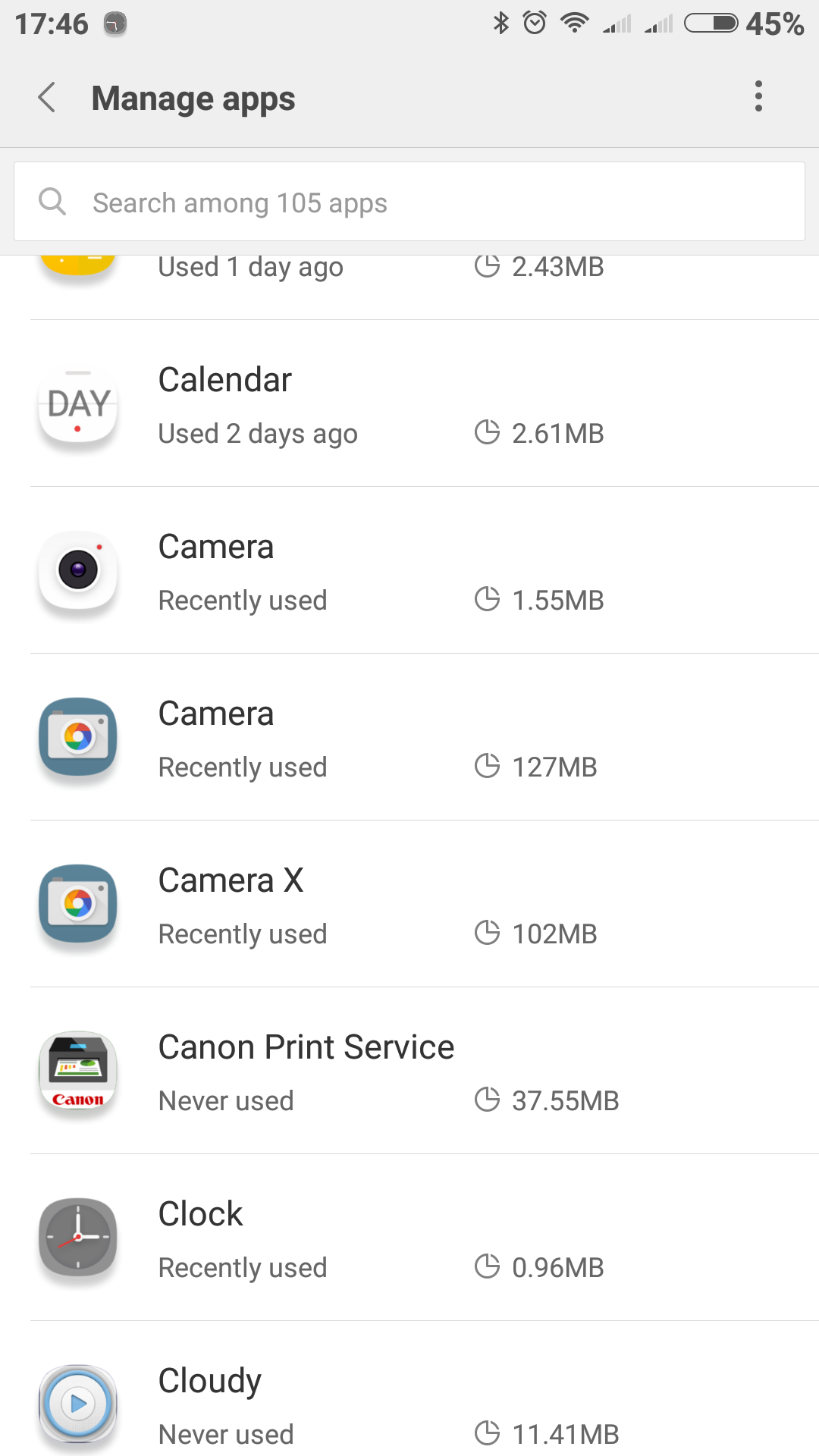Tap the 127MB Camera app icon
Viewport: 819px width, 1456px height.
click(x=78, y=737)
